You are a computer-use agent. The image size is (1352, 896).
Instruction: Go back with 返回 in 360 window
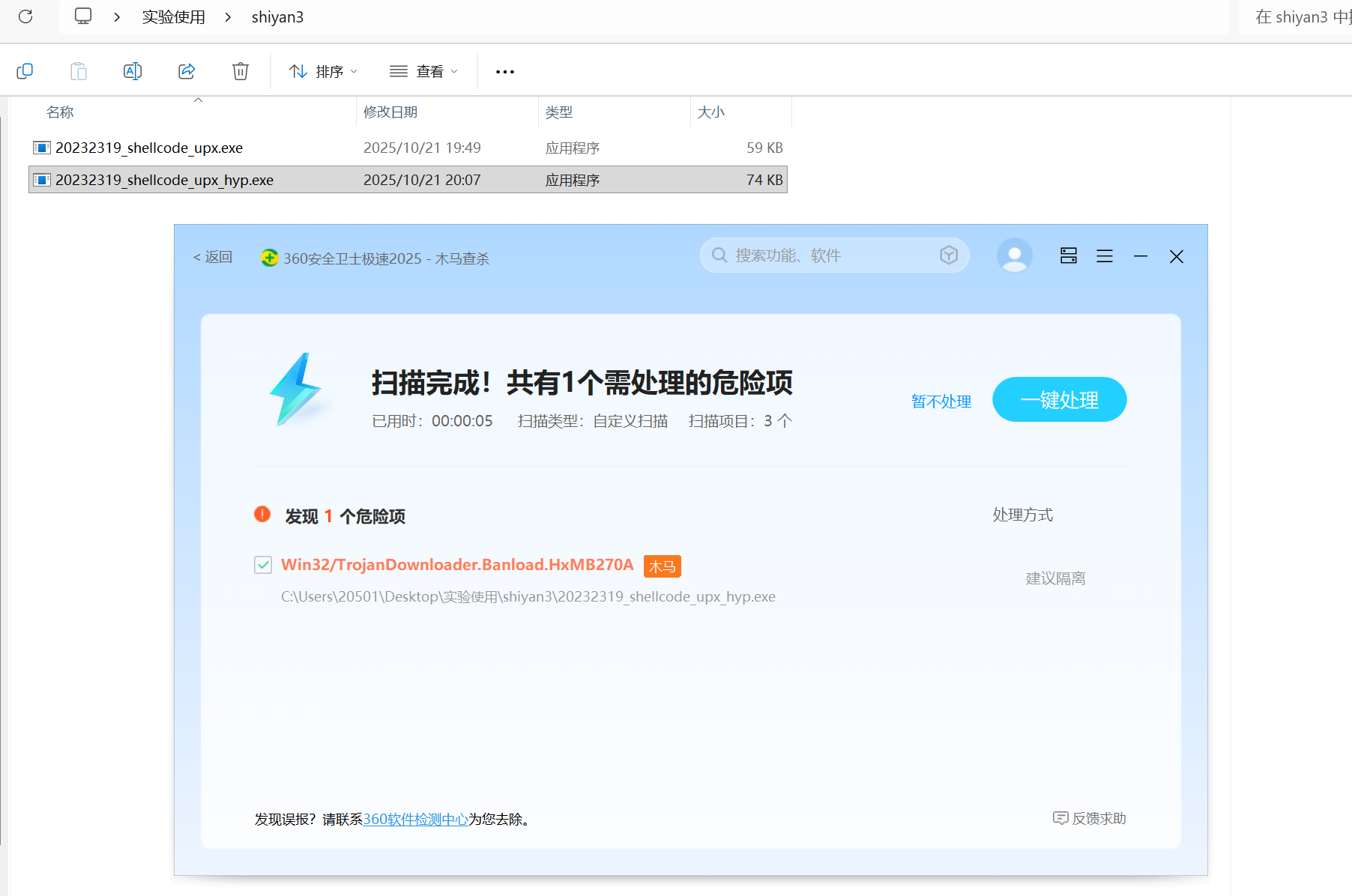213,257
